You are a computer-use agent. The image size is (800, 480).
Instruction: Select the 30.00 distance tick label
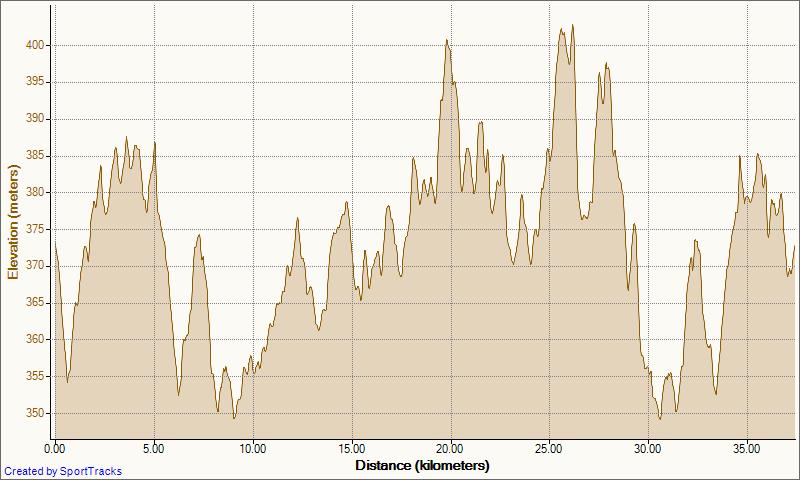(649, 449)
